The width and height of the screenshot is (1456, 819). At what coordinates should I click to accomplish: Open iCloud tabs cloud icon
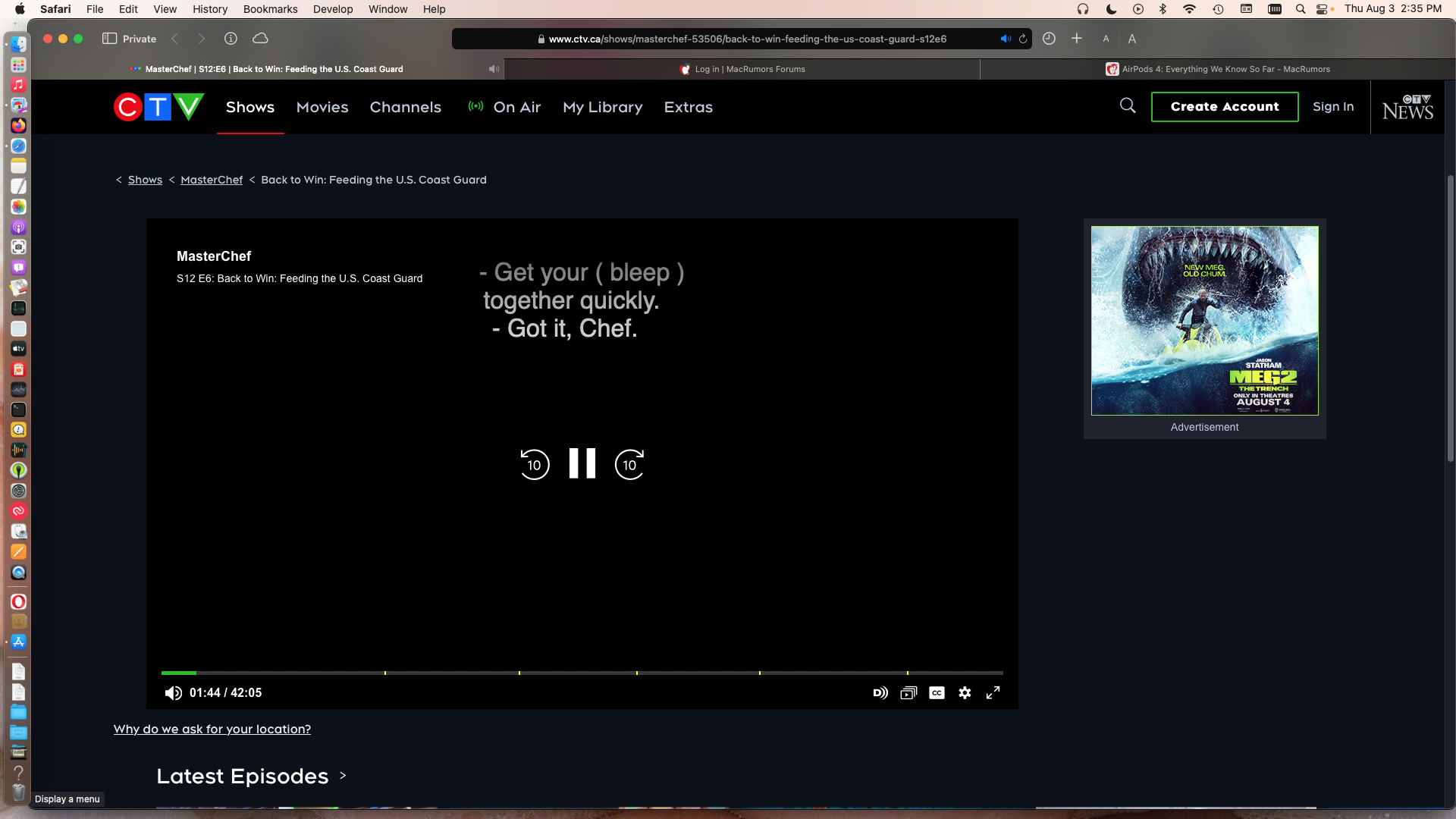(x=260, y=39)
